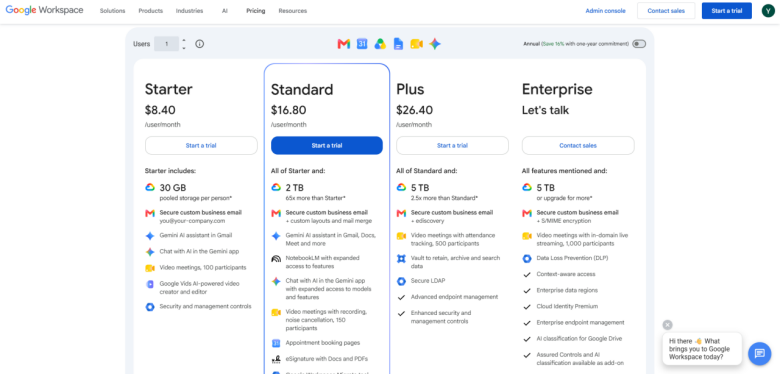Viewport: 780px width, 374px height.
Task: Click the 'Enterprise data regions' feature text
Action: pyautogui.click(x=567, y=290)
